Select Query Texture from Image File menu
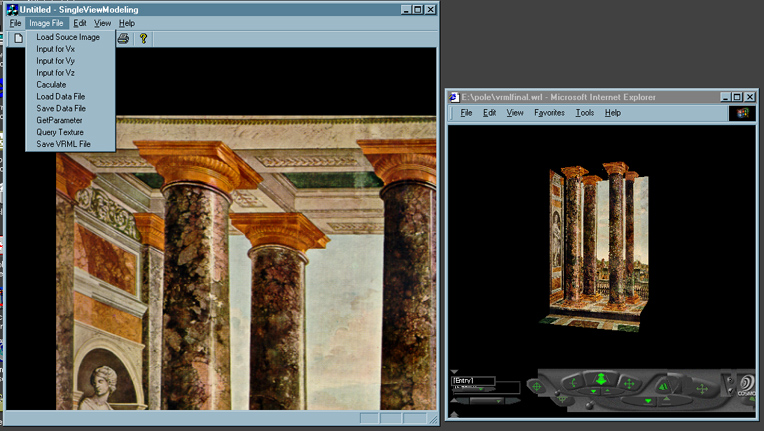This screenshot has width=764, height=431. click(60, 132)
